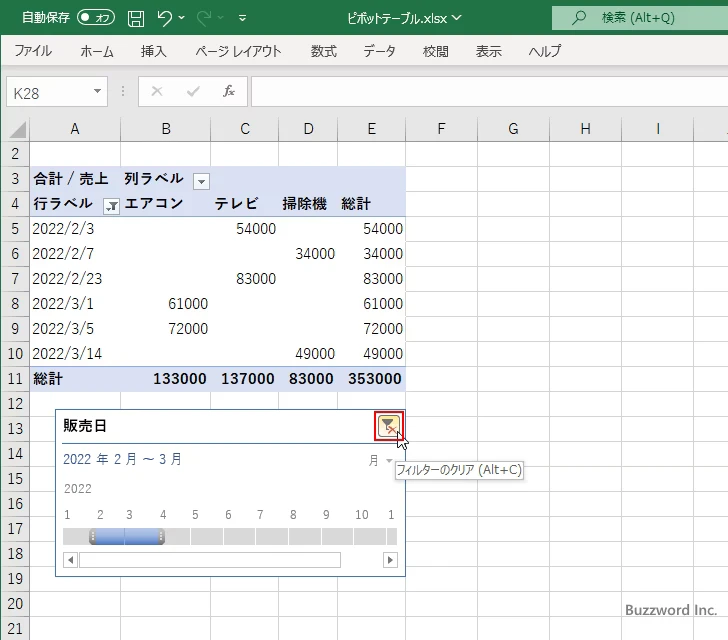Open the Undo history dropdown arrow

coord(182,18)
